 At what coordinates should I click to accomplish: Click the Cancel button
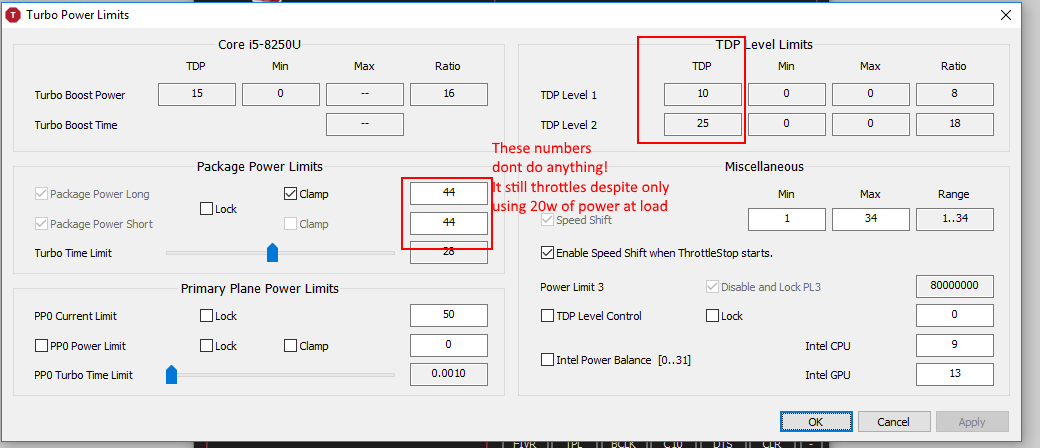pyautogui.click(x=893, y=421)
